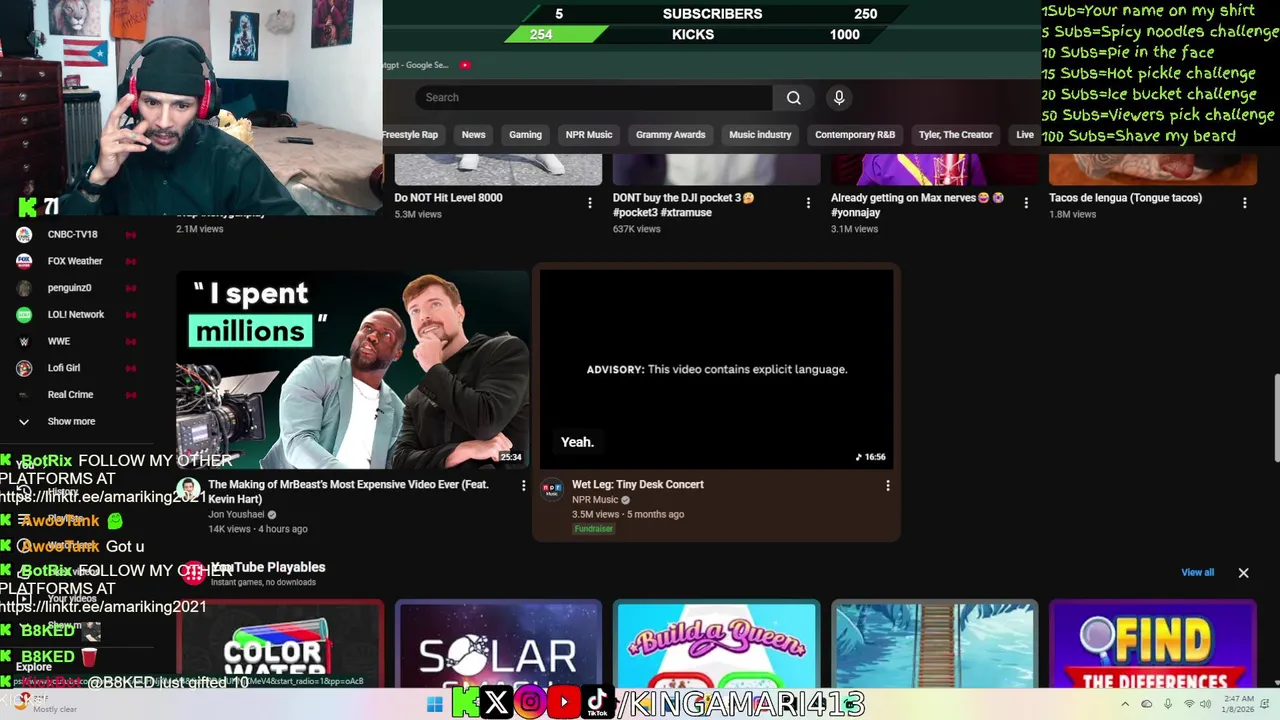Select the News filter chip
The height and width of the screenshot is (720, 1280).
pyautogui.click(x=474, y=135)
